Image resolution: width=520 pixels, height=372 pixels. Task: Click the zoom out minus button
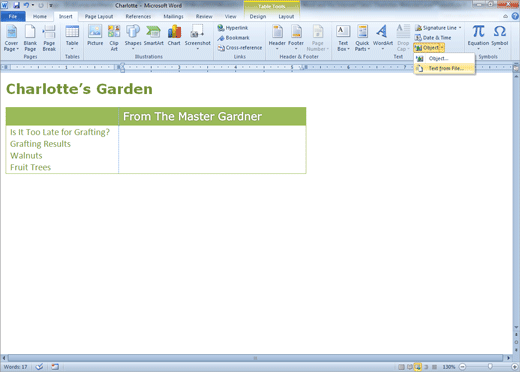[462, 367]
